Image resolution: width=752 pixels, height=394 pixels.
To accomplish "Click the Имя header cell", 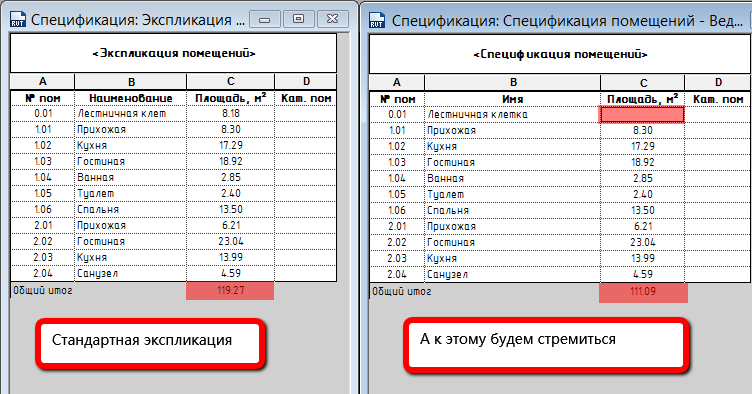I will click(x=513, y=99).
